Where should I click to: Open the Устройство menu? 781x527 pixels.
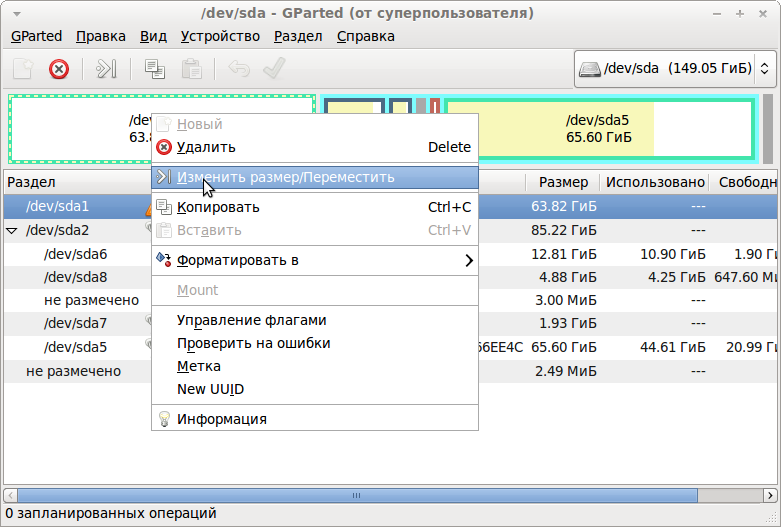(x=220, y=36)
